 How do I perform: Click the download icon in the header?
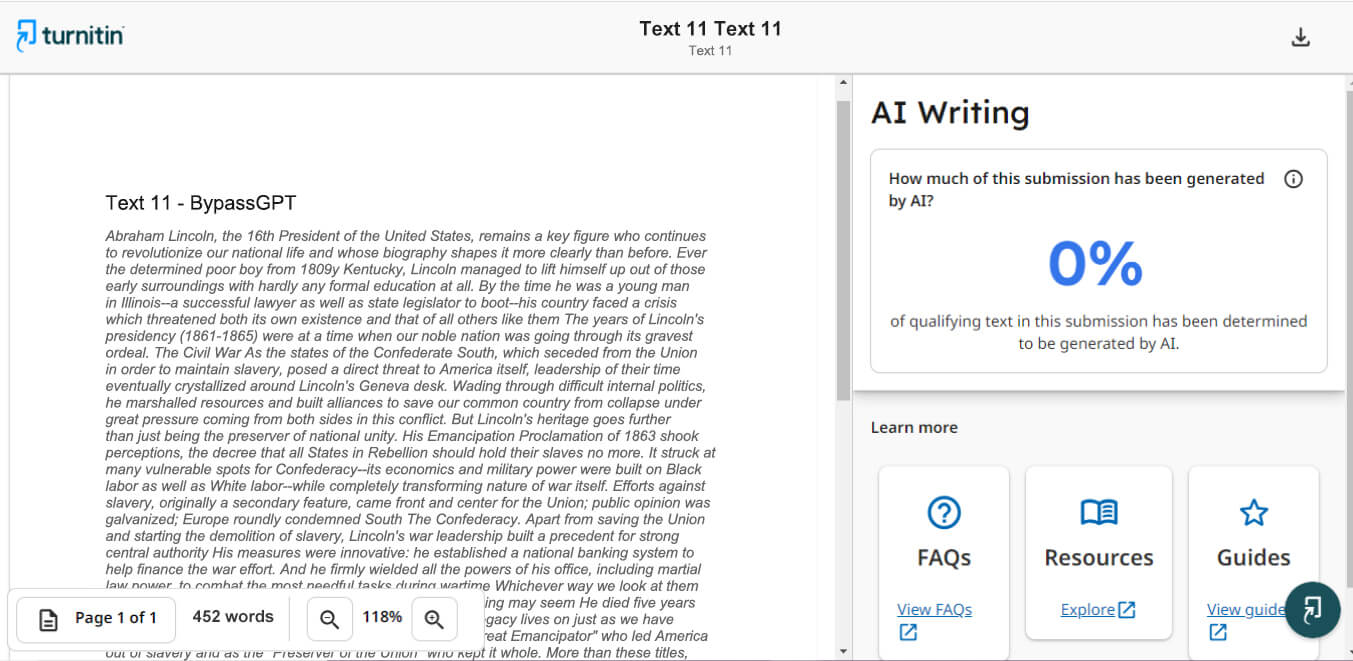coord(1300,38)
